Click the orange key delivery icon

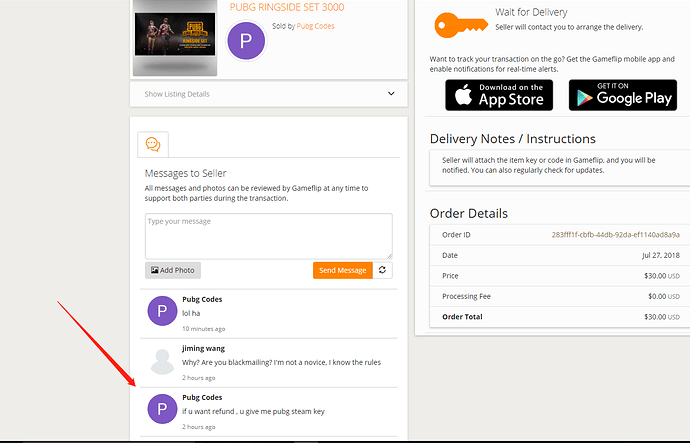461,25
